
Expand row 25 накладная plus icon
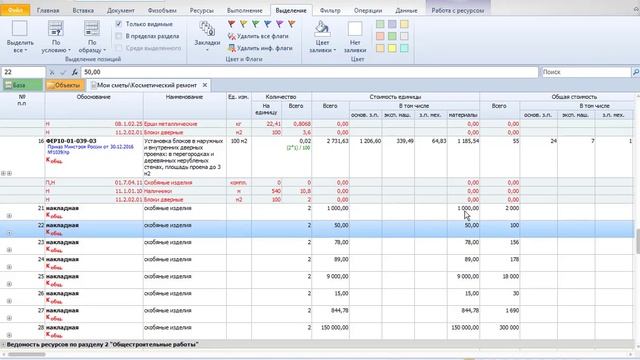point(9,284)
